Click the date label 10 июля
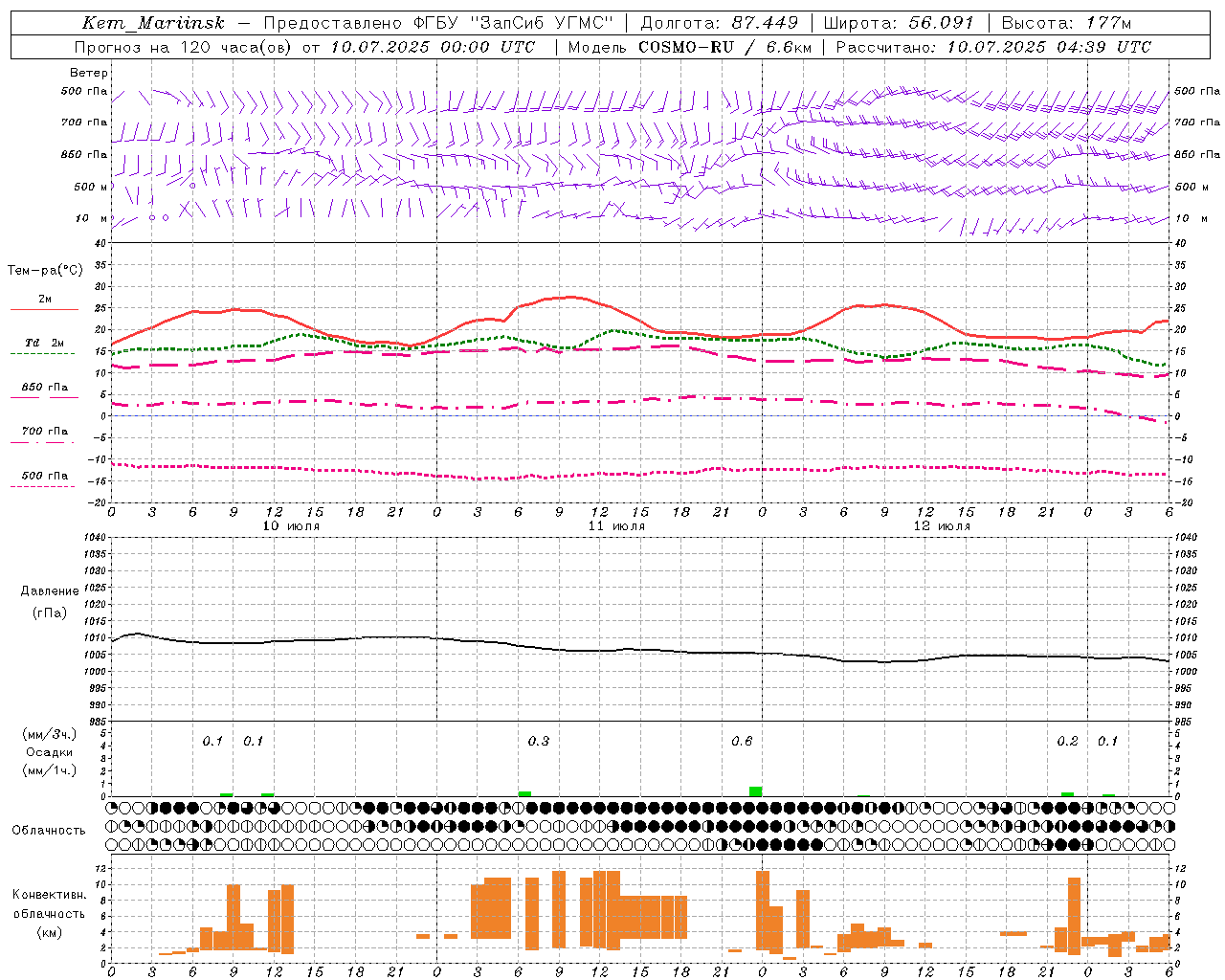This screenshot has height=980, width=1225. coord(291,525)
